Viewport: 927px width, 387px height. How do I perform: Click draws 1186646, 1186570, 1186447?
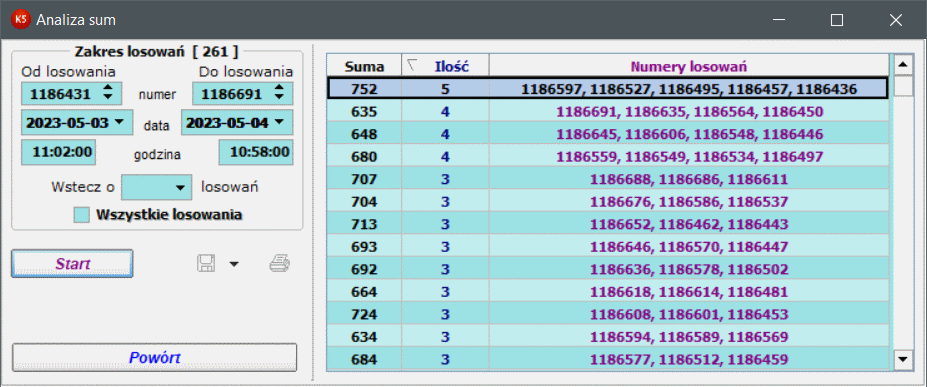point(689,246)
